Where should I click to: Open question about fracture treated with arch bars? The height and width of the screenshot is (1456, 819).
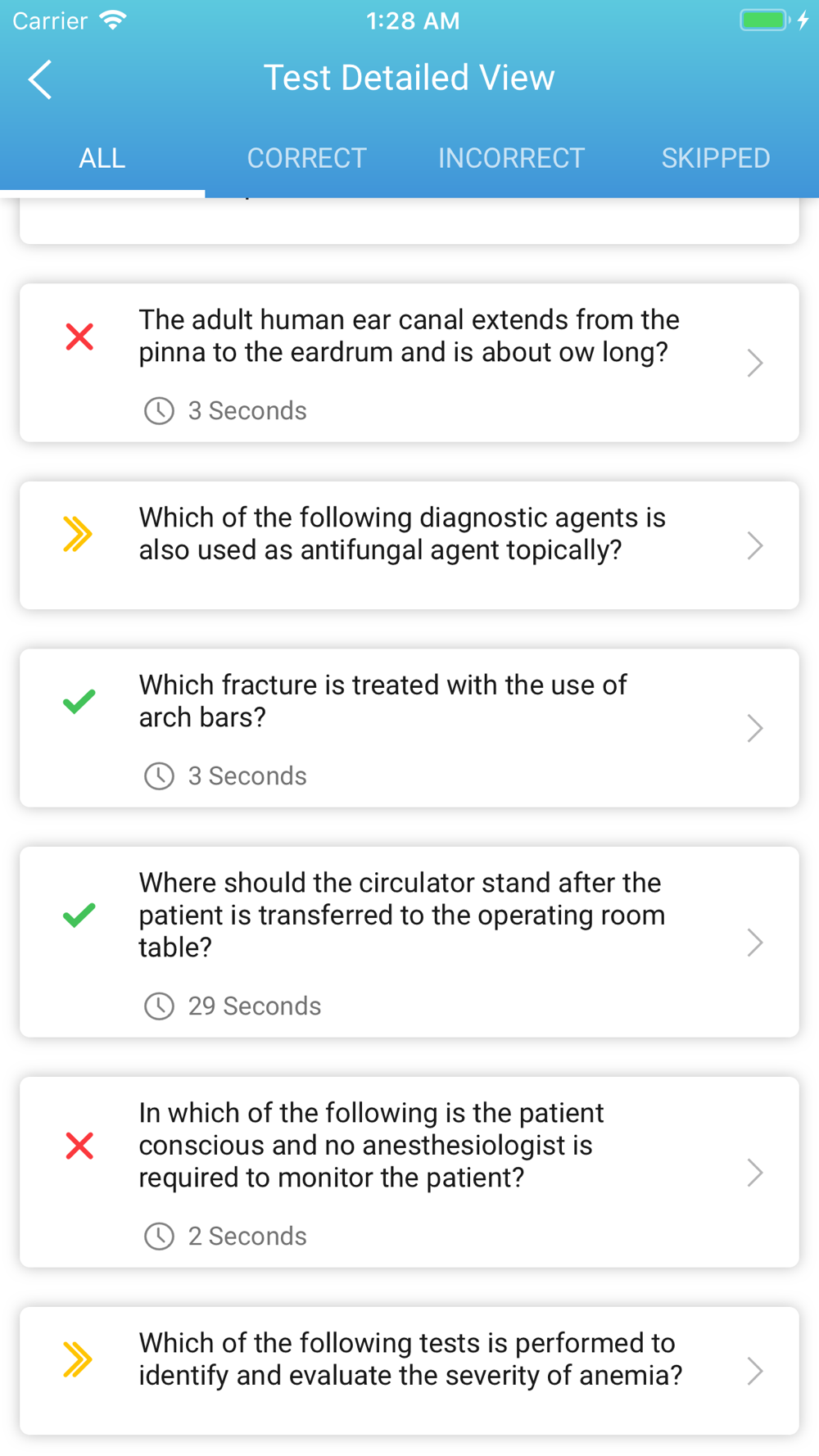[409, 728]
